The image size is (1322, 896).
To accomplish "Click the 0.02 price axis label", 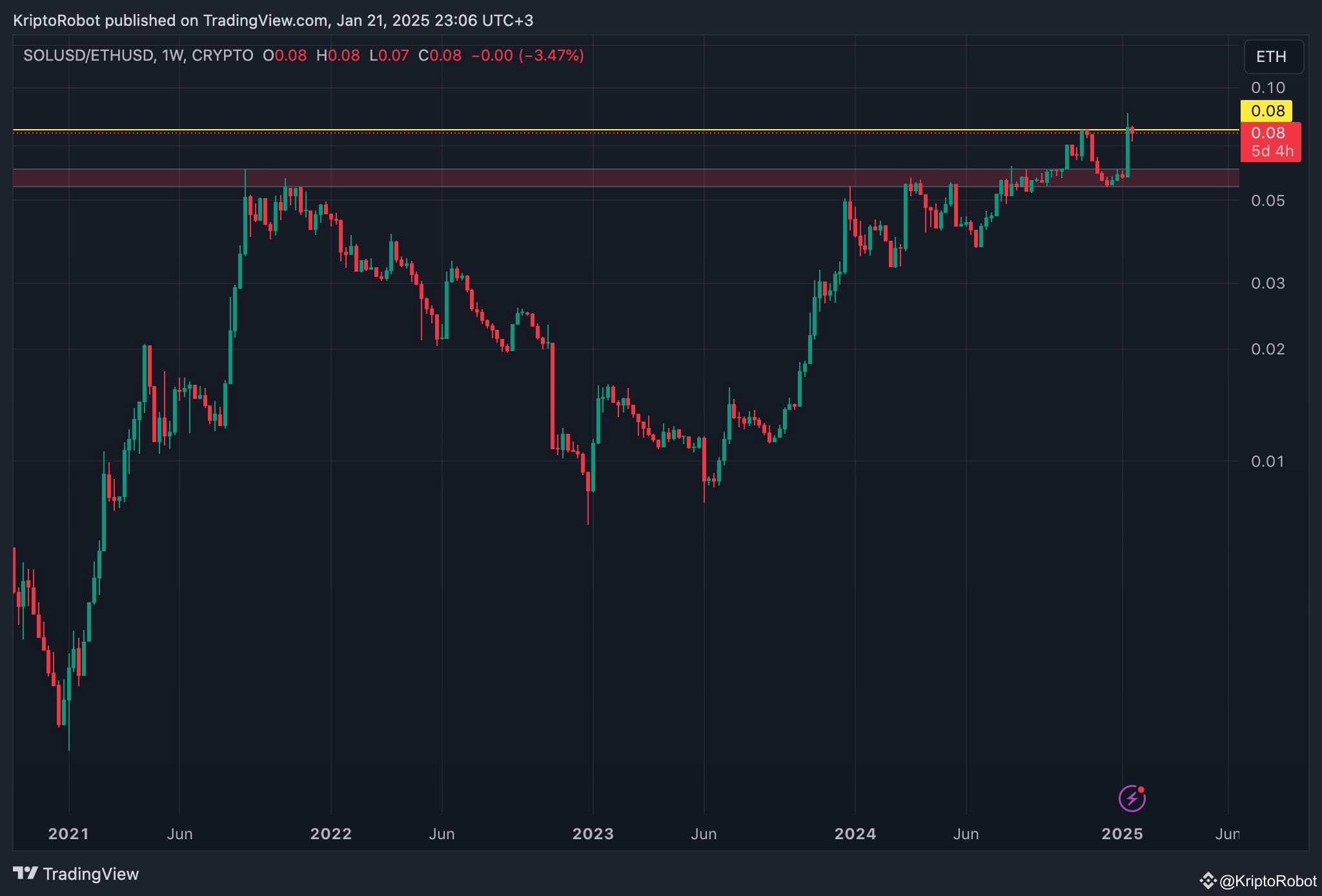I will (x=1268, y=349).
